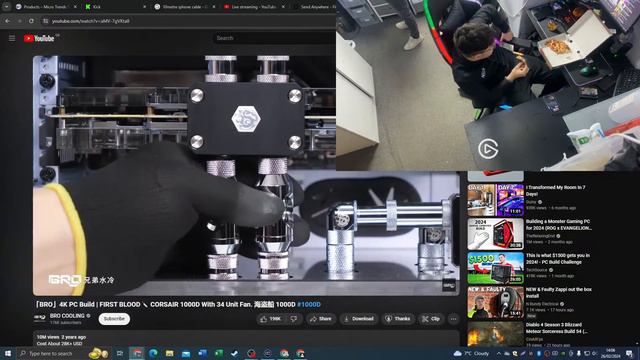Create a Clip of the video
This screenshot has height=360, width=640.
coord(431,319)
